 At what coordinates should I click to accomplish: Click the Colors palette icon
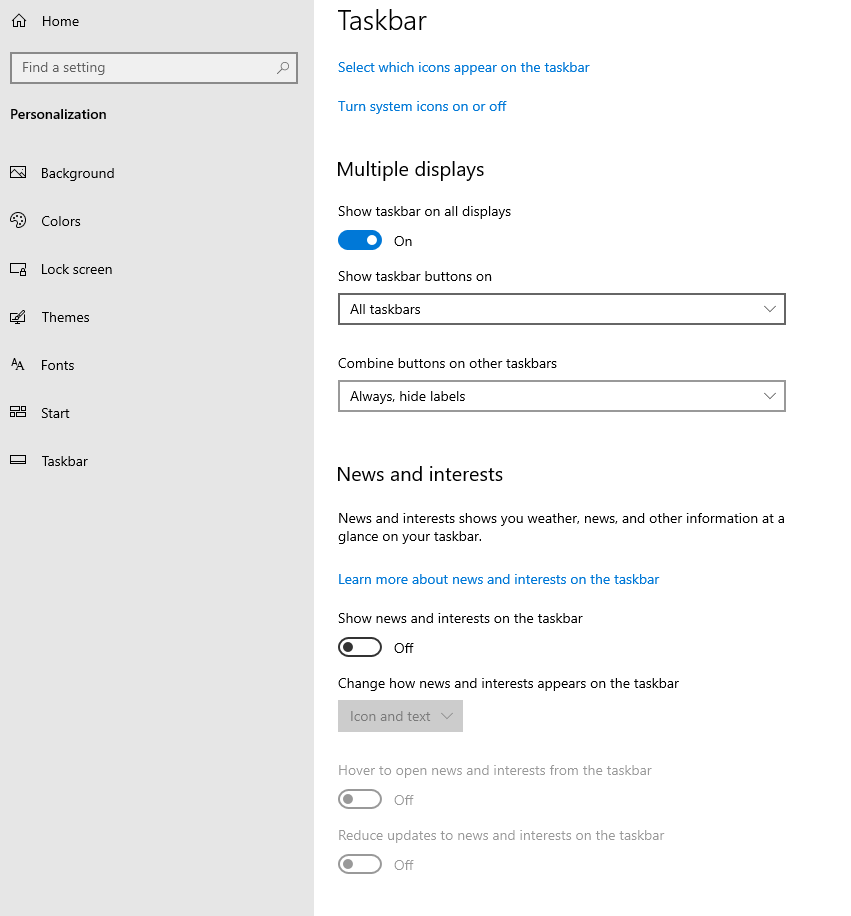click(18, 220)
